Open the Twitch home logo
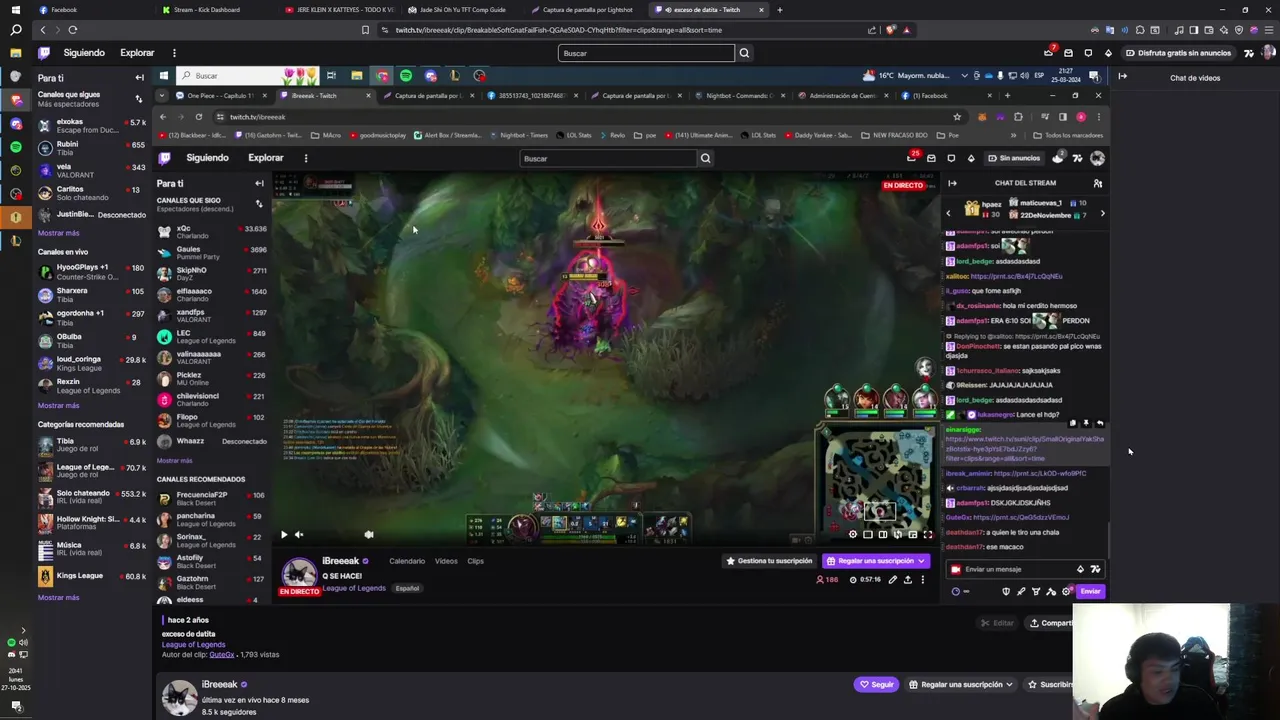Image resolution: width=1280 pixels, height=720 pixels. pos(44,53)
